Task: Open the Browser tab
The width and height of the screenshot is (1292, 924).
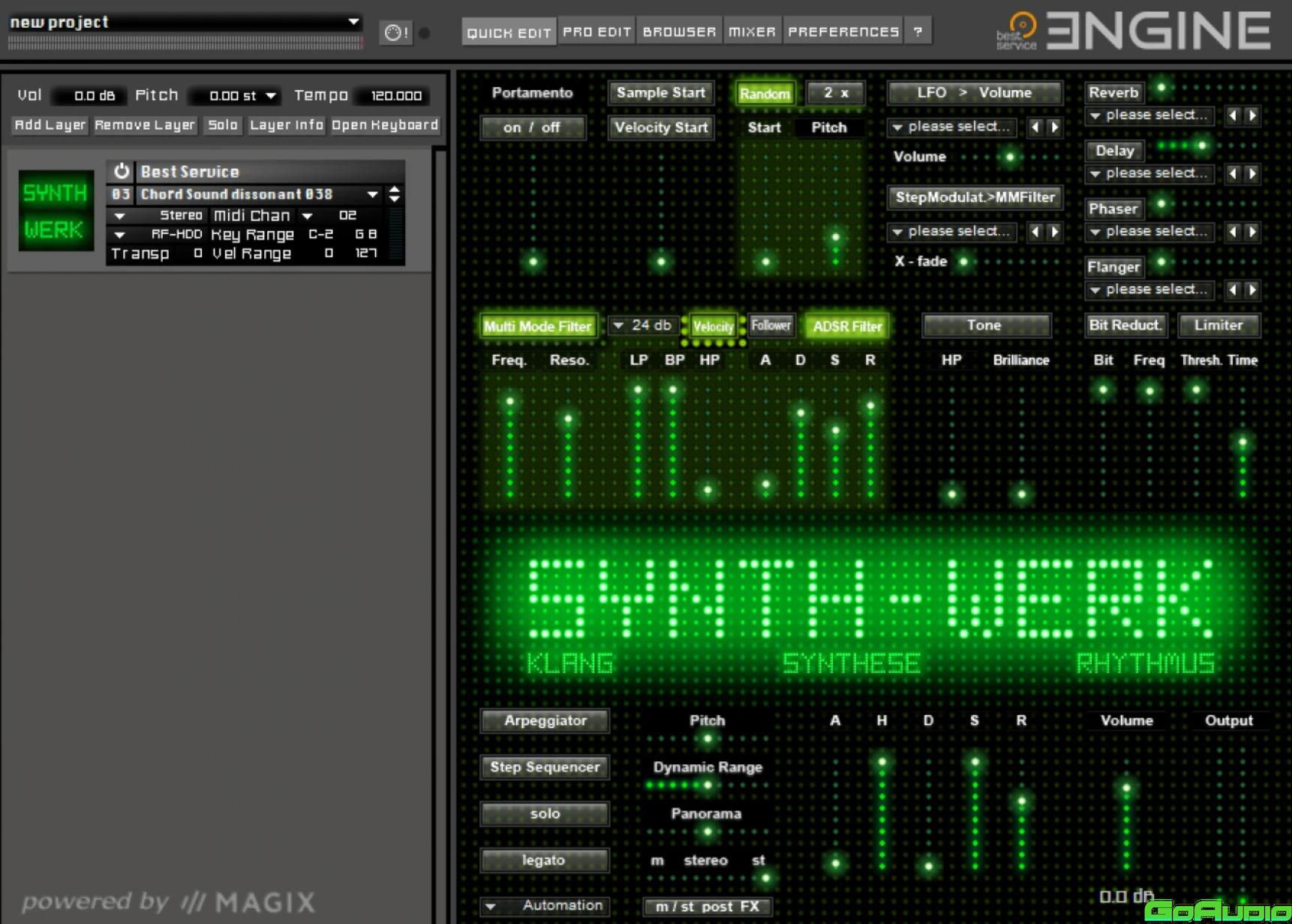Action: (679, 31)
